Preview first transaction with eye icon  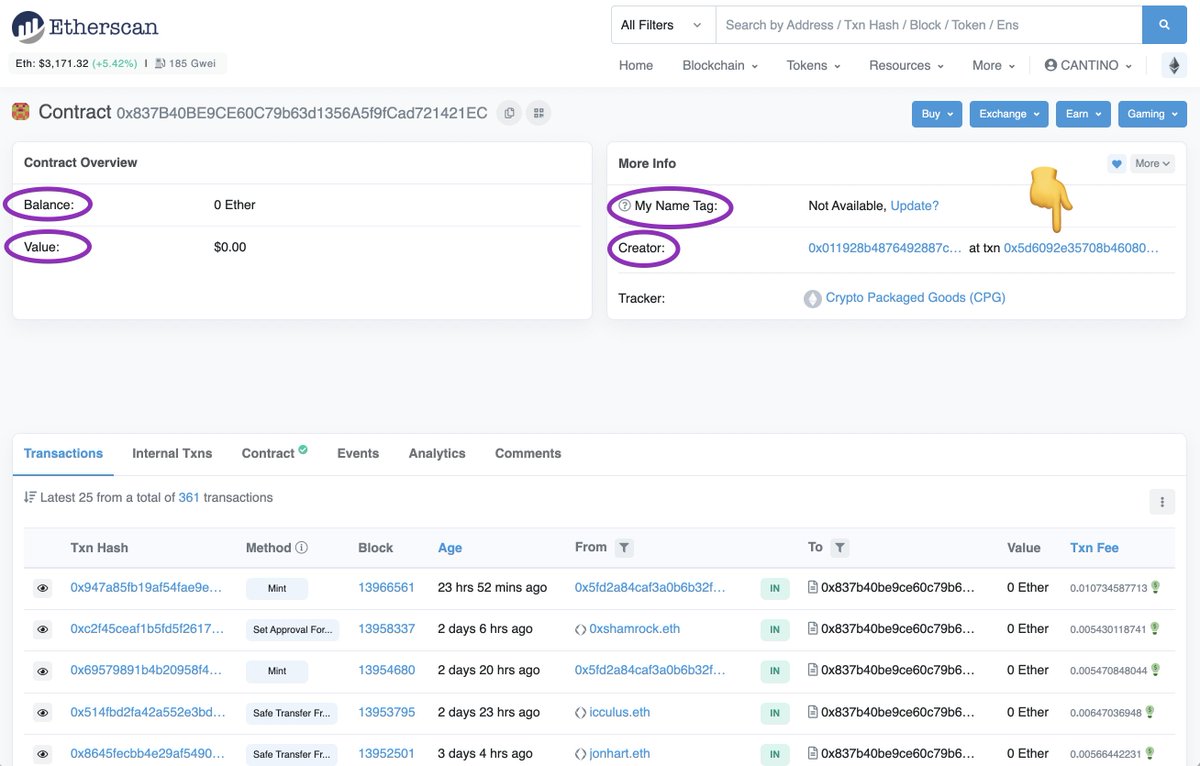43,589
